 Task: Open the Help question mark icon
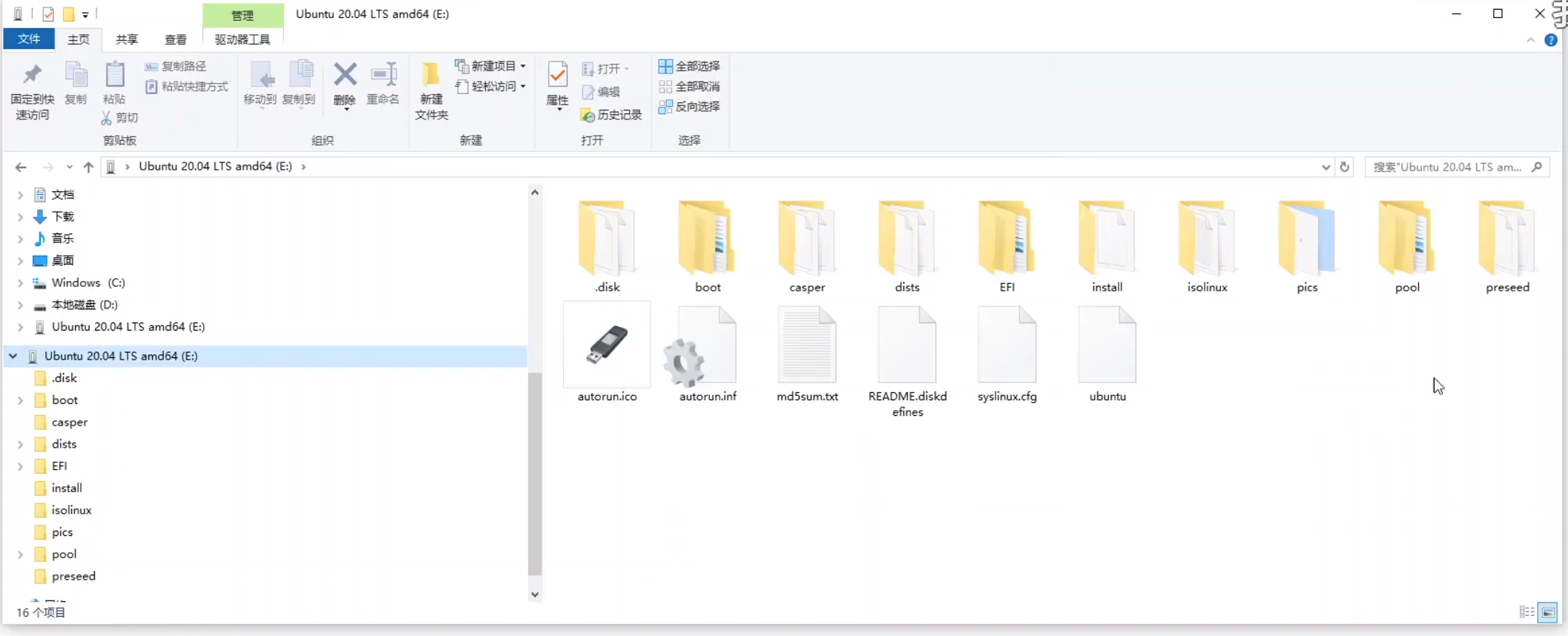(x=1551, y=40)
